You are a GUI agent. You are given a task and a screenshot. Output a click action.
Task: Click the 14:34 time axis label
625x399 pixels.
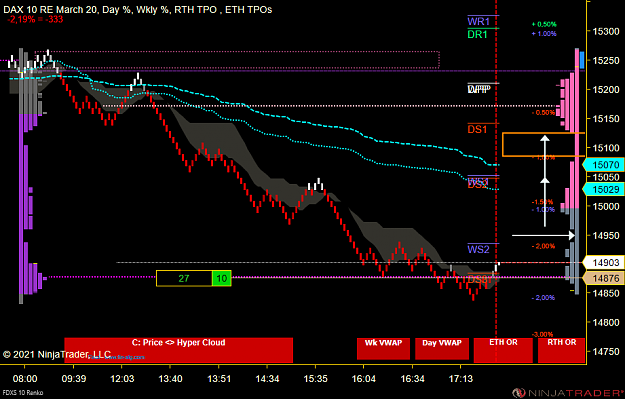[267, 379]
